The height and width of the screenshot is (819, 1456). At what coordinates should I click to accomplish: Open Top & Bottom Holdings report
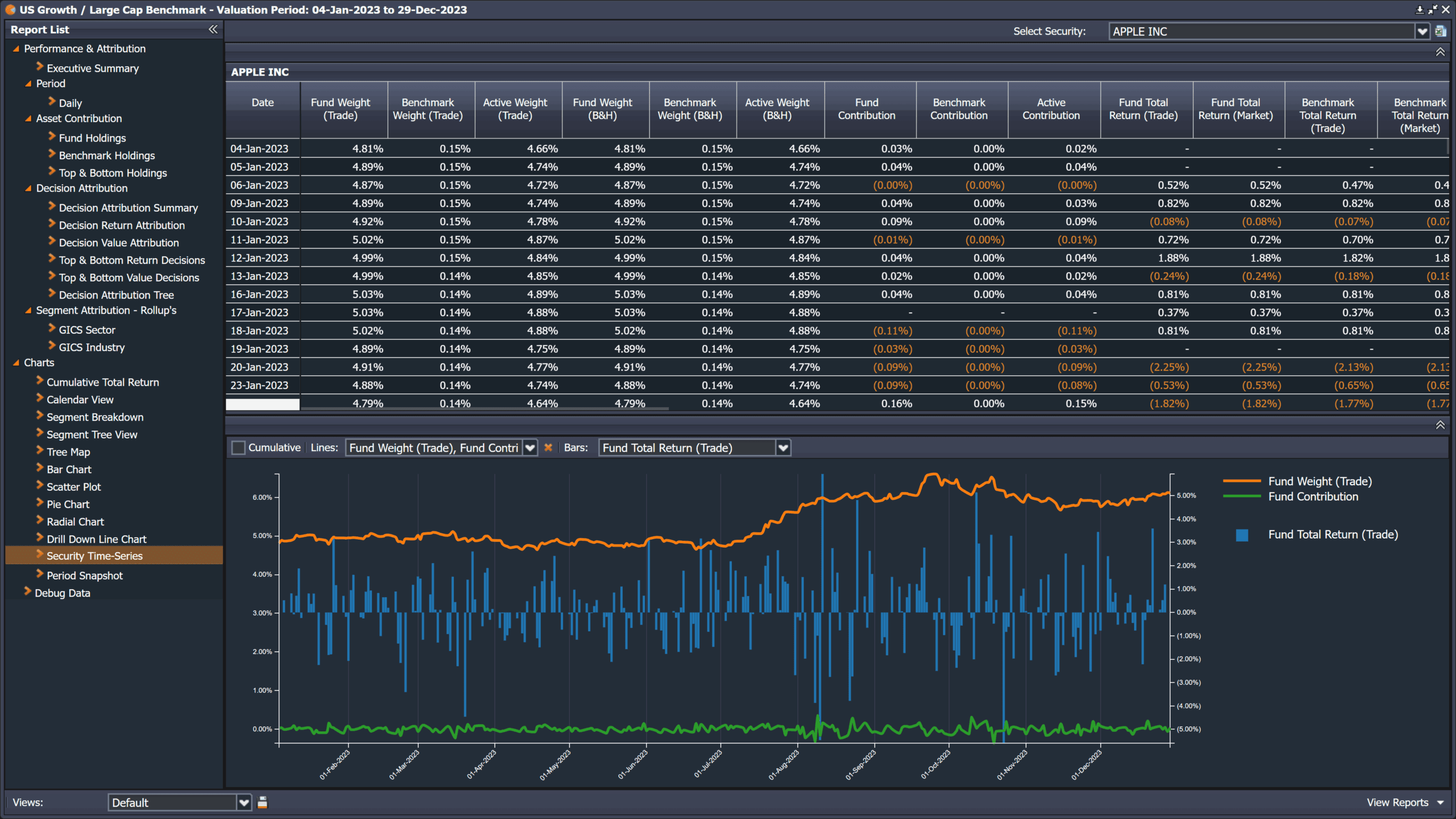(113, 173)
